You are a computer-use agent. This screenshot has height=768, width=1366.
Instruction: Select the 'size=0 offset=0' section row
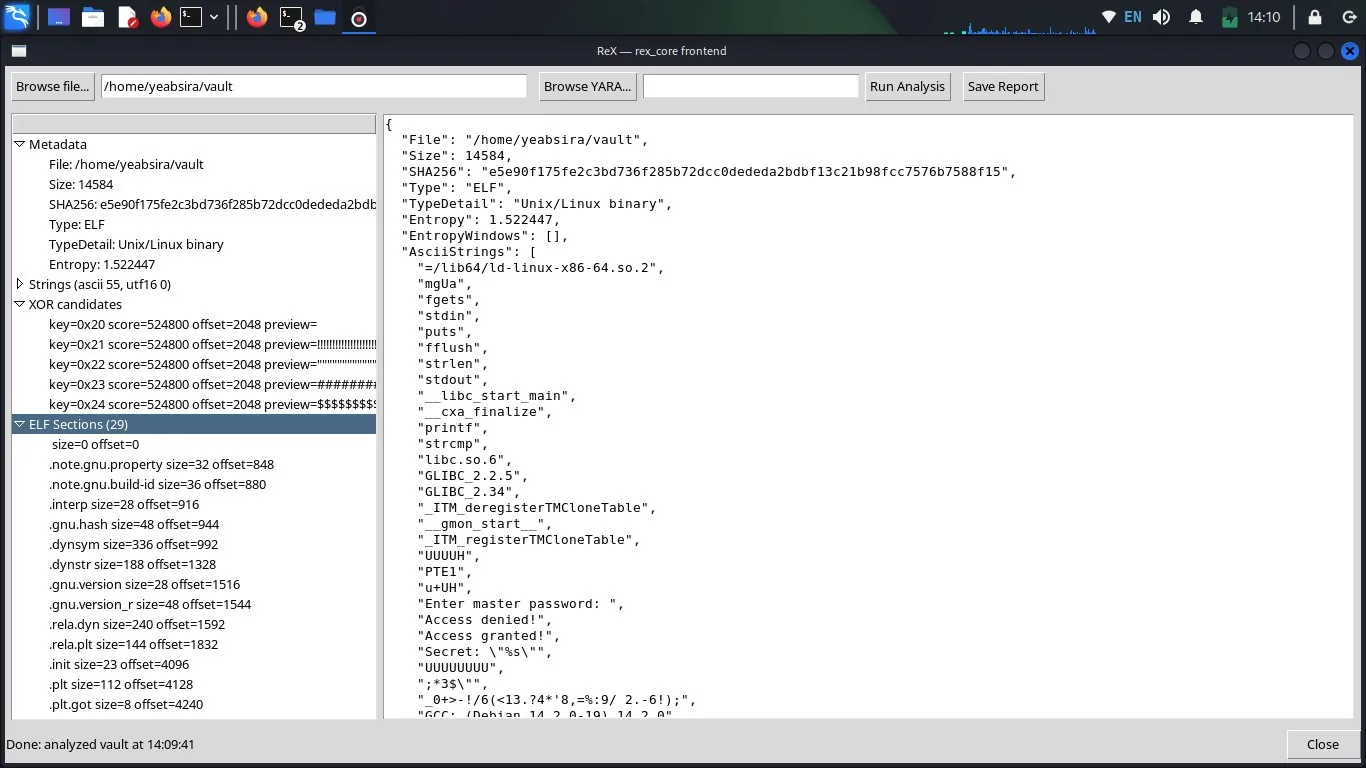[x=194, y=444]
